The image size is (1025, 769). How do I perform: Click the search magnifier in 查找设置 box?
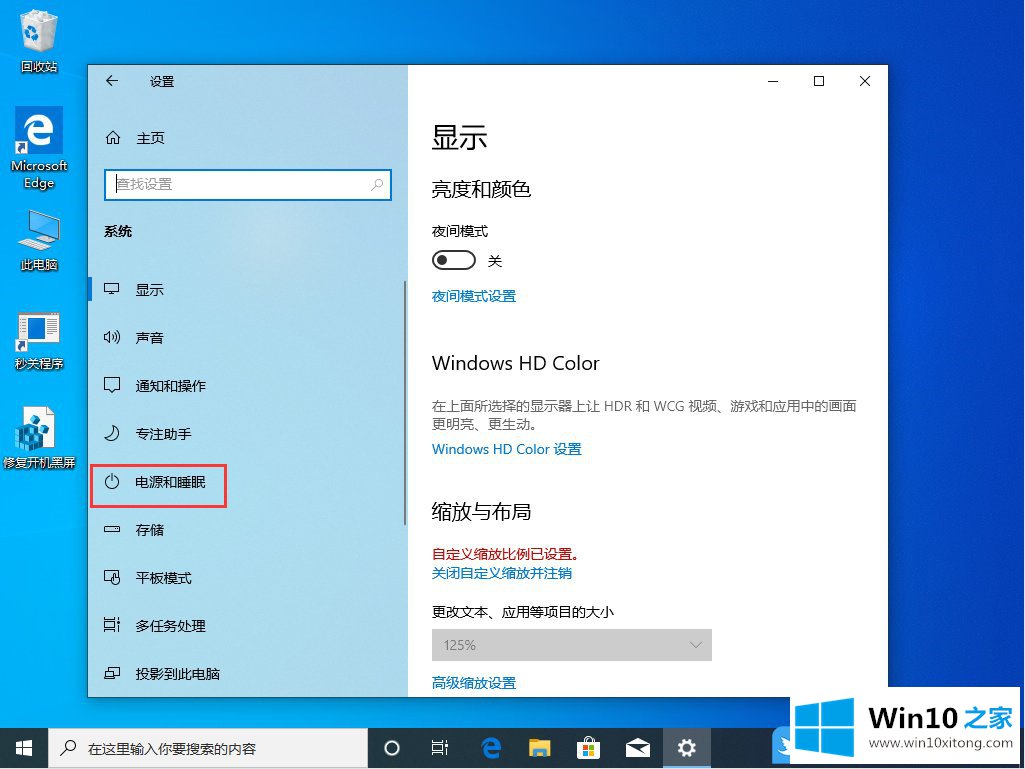pyautogui.click(x=377, y=184)
